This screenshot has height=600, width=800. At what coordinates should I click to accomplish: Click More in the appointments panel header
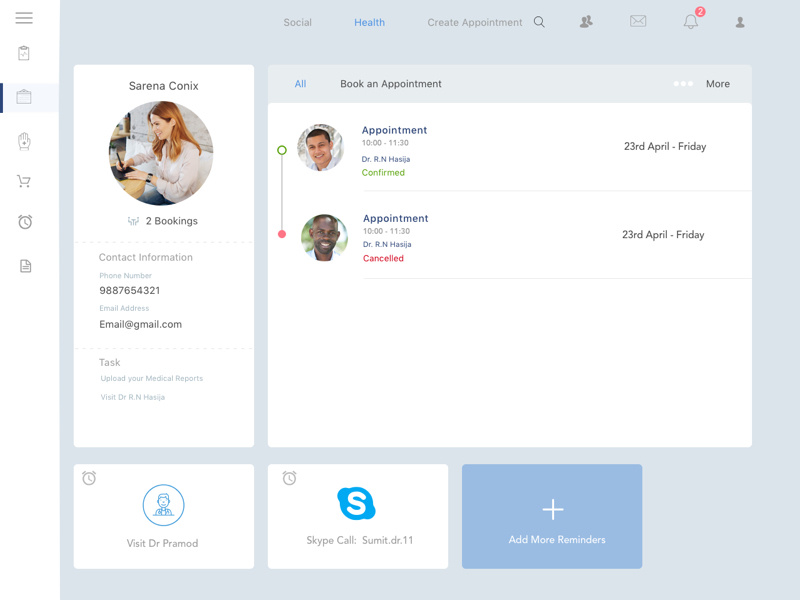pyautogui.click(x=718, y=84)
